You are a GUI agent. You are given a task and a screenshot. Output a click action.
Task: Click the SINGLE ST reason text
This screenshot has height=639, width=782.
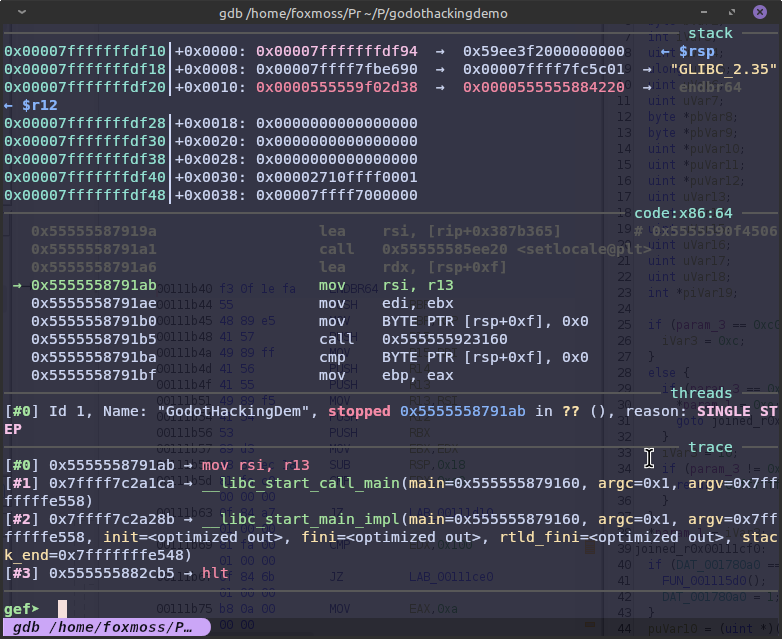pos(737,411)
